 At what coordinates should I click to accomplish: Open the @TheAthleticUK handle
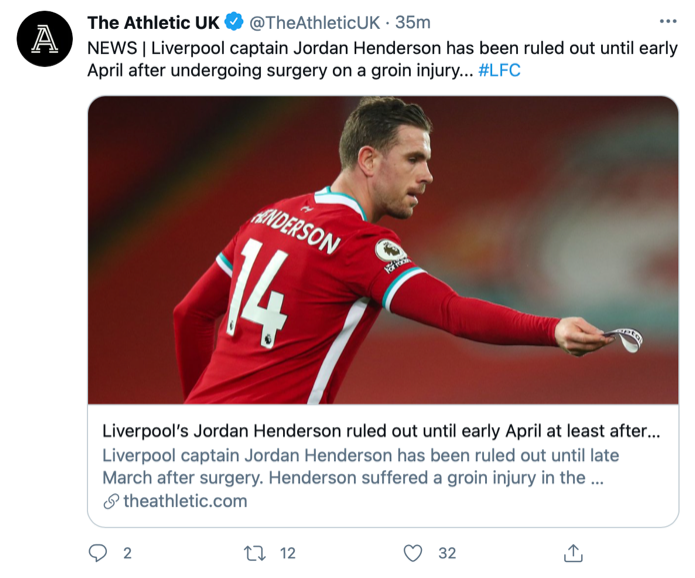coord(315,22)
